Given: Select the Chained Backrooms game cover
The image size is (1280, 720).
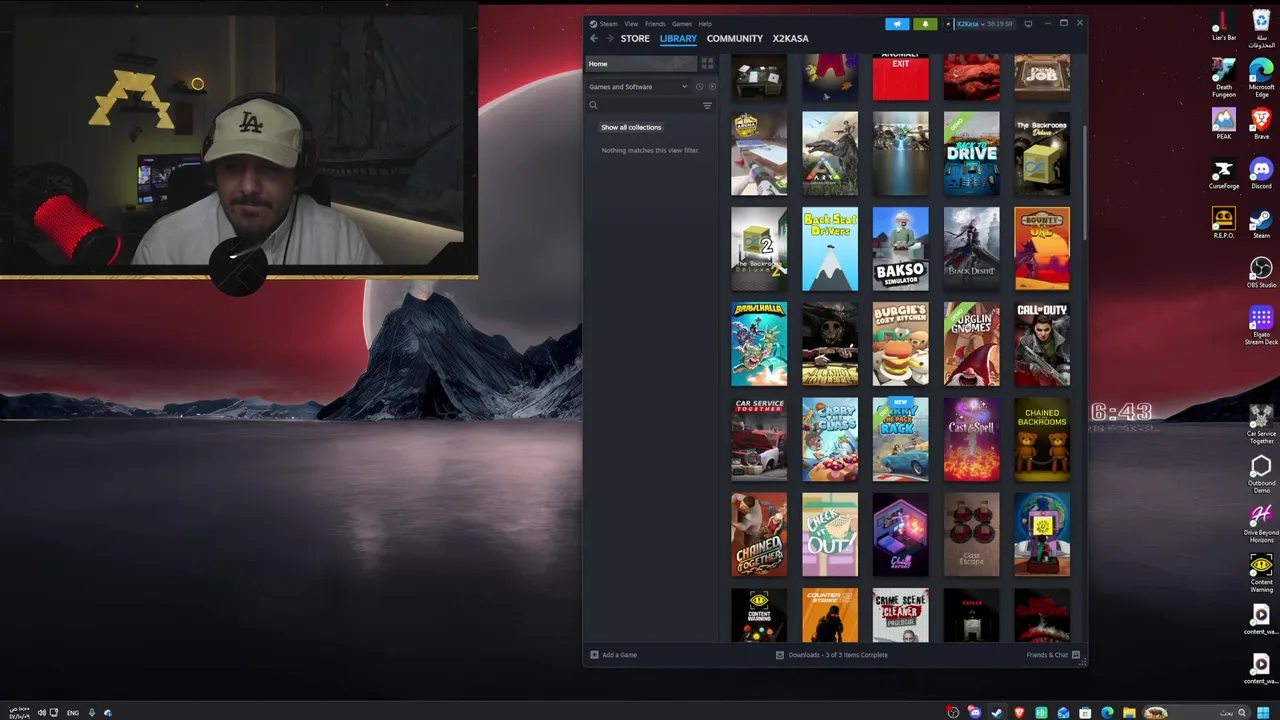Looking at the screenshot, I should 1042,440.
